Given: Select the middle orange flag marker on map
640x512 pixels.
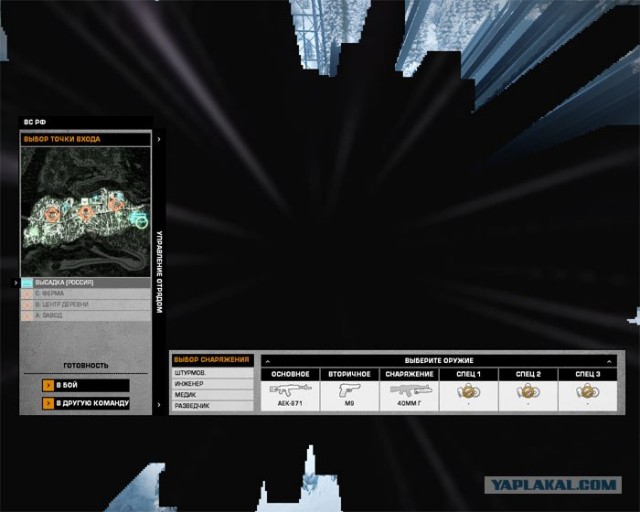Looking at the screenshot, I should pos(85,212).
